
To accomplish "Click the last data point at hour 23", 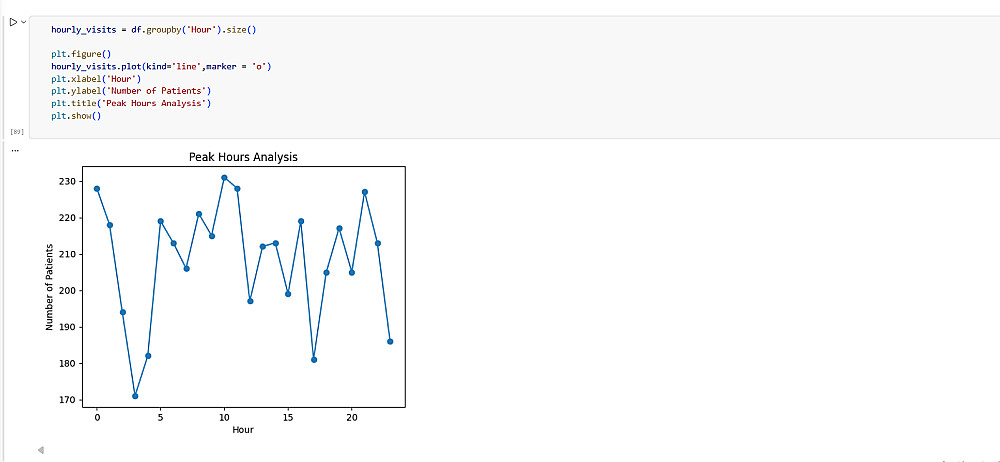I will [x=390, y=342].
